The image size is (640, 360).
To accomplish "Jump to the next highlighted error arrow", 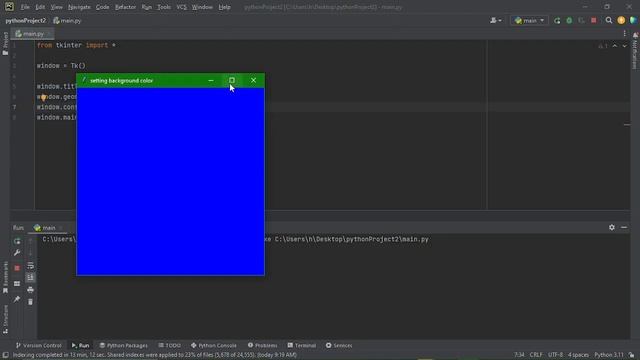I will click(624, 46).
